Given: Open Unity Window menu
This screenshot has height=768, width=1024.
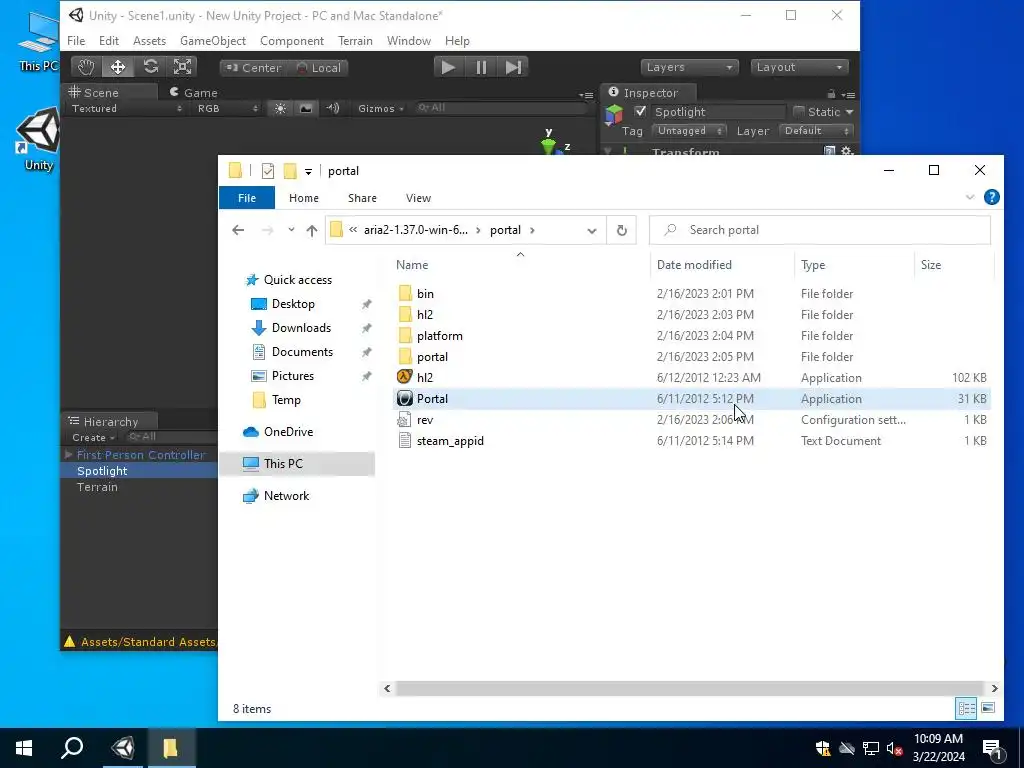Looking at the screenshot, I should [x=409, y=40].
